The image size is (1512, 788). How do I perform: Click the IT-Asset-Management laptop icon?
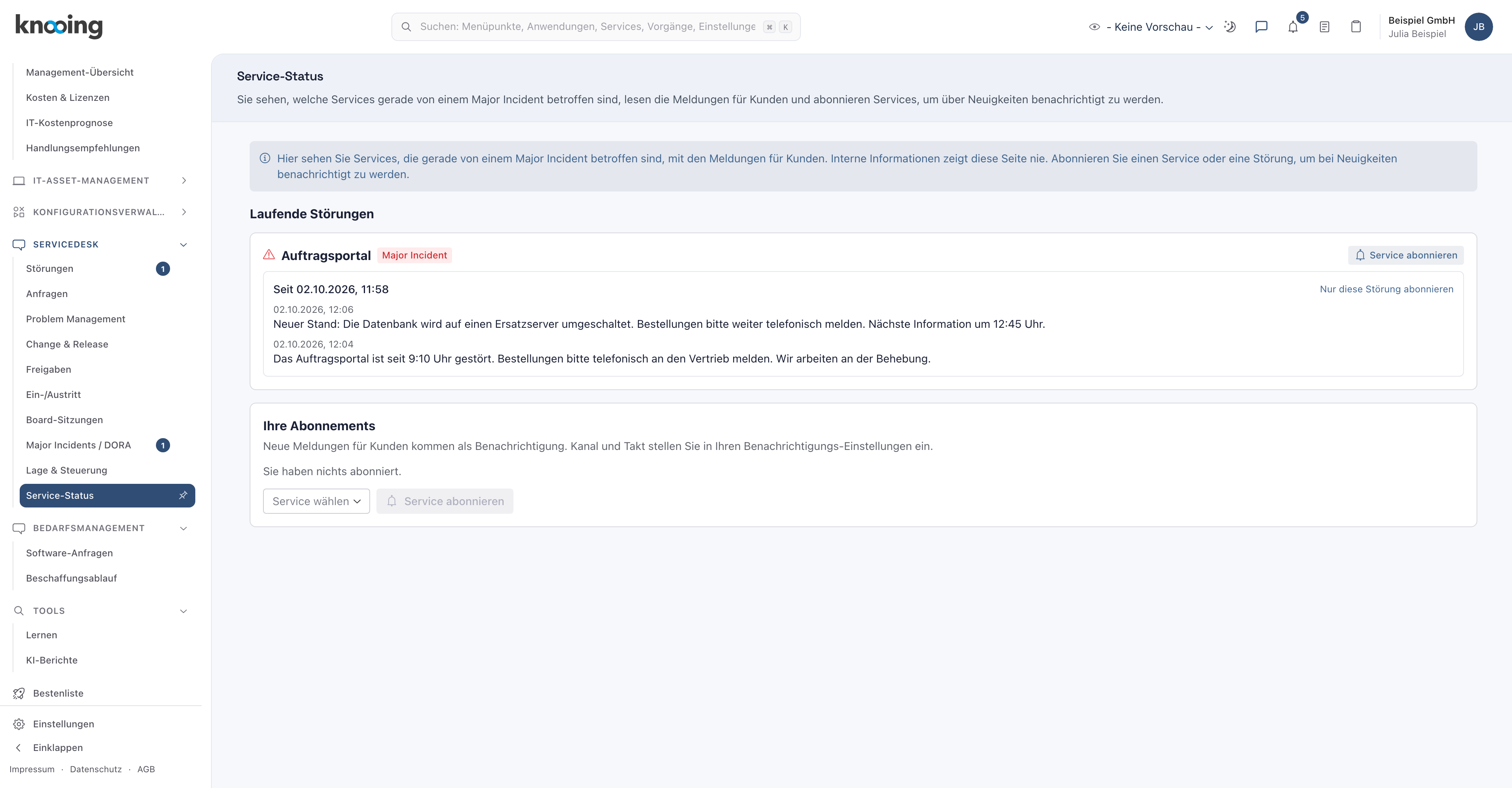(19, 180)
